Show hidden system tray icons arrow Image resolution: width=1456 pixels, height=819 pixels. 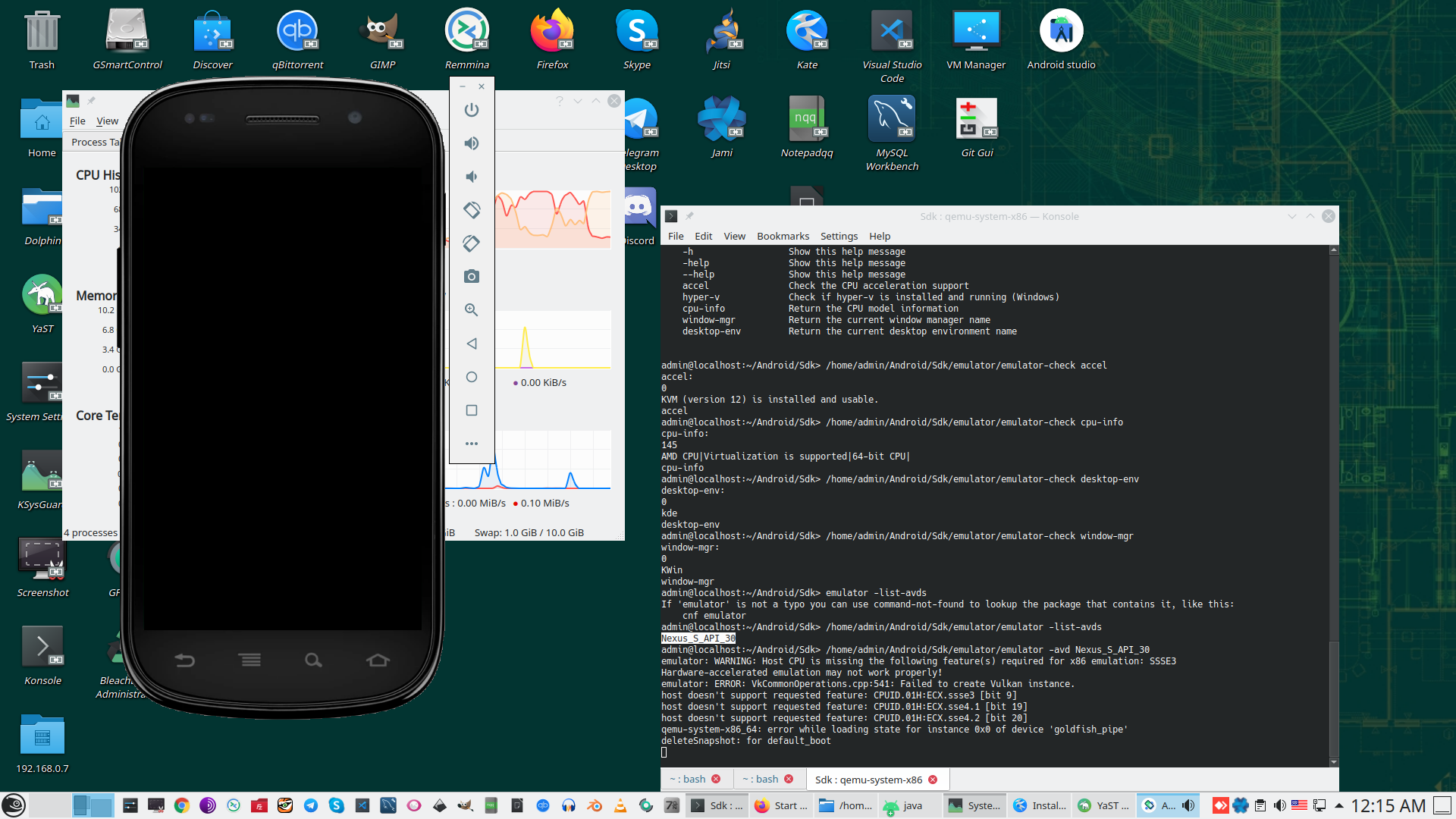pos(1339,805)
